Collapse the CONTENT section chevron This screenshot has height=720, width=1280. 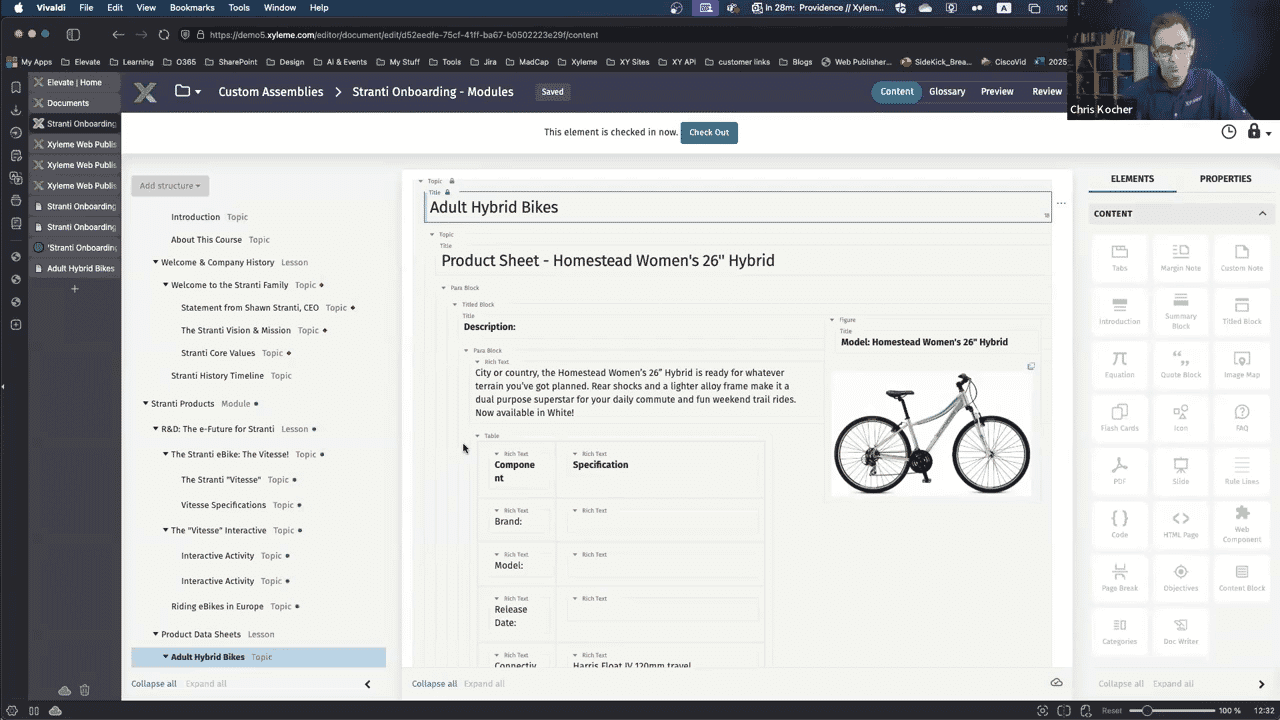click(x=1262, y=213)
